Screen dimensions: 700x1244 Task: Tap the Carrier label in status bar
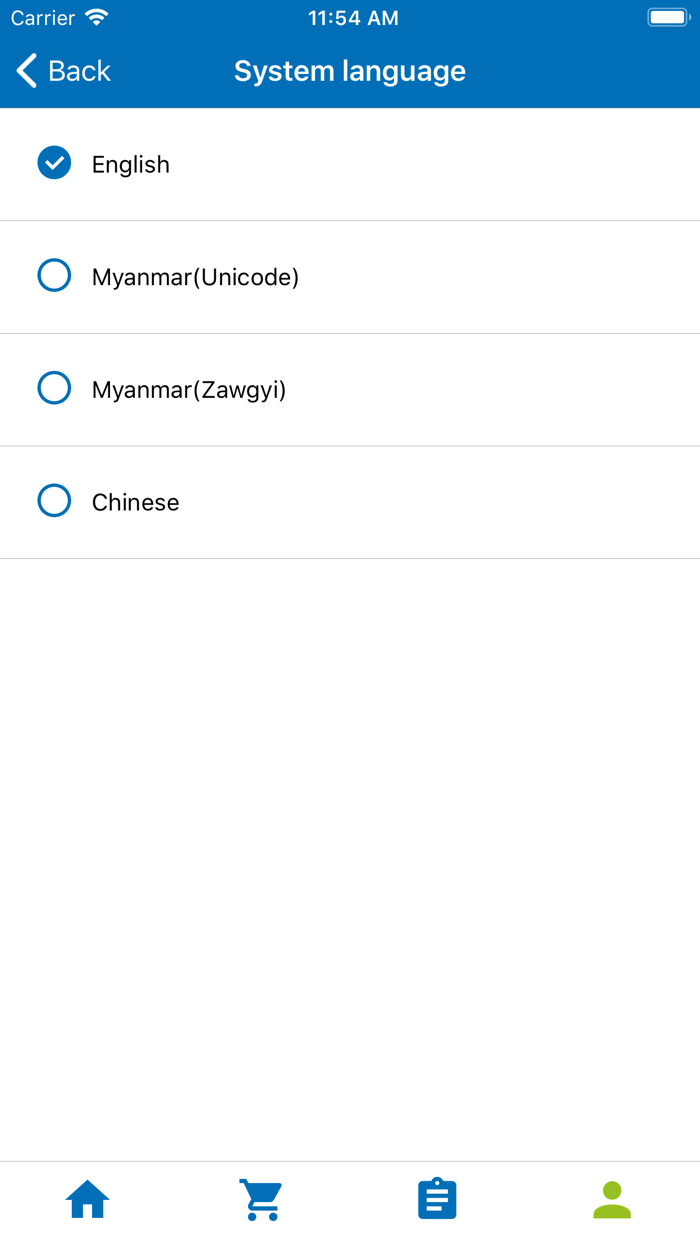tap(42, 17)
